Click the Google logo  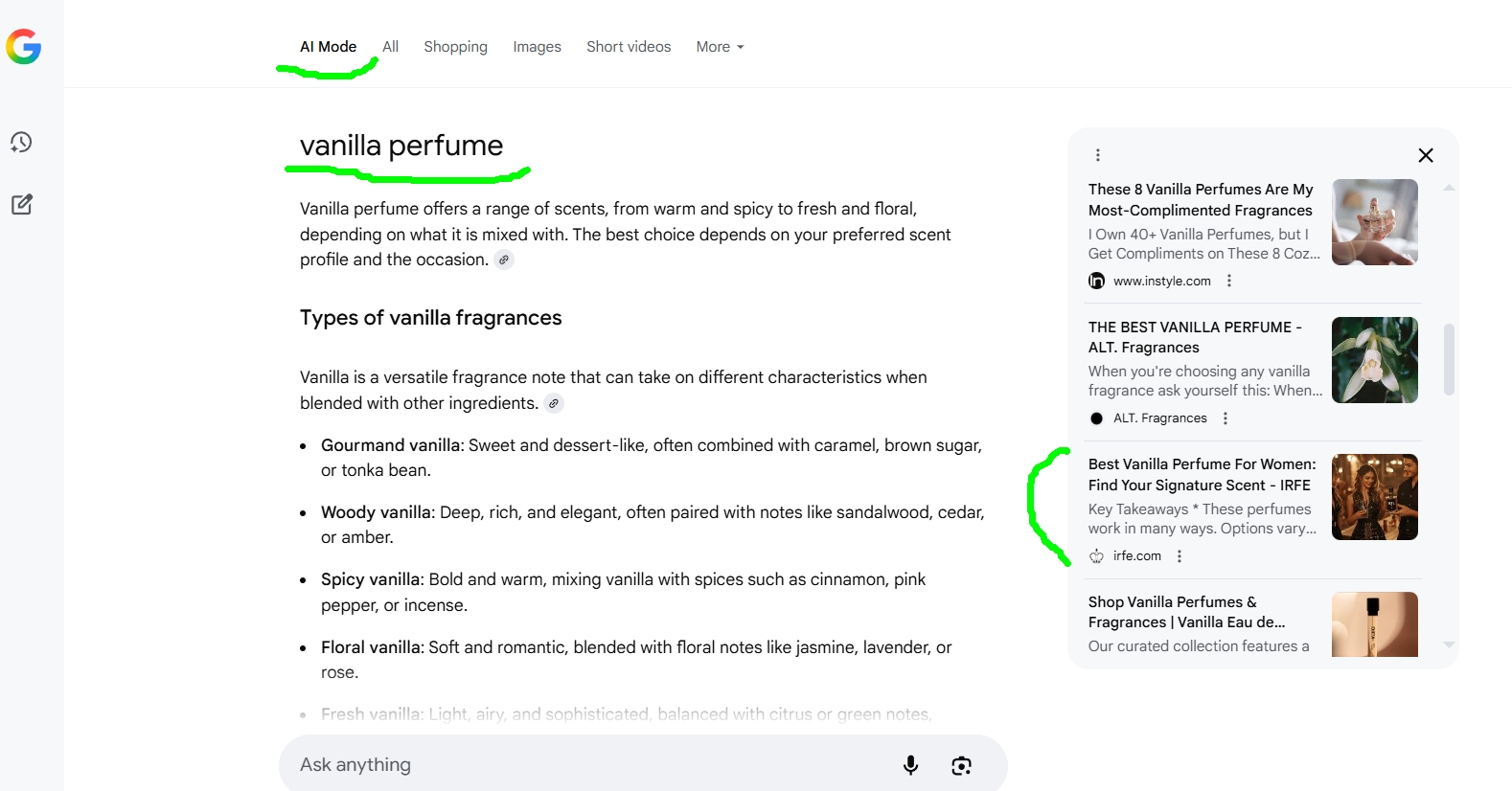(23, 46)
